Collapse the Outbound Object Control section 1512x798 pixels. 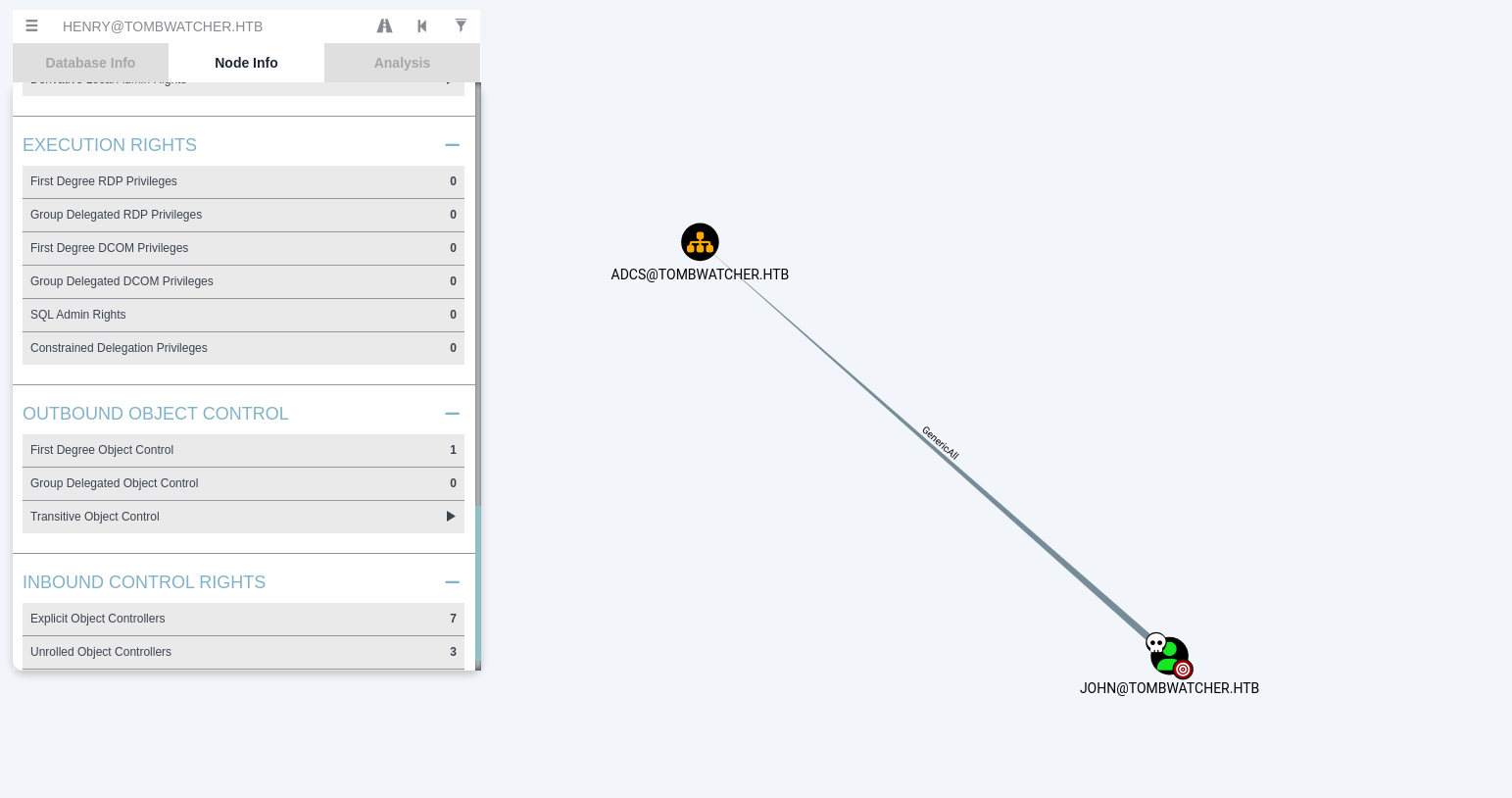coord(452,414)
